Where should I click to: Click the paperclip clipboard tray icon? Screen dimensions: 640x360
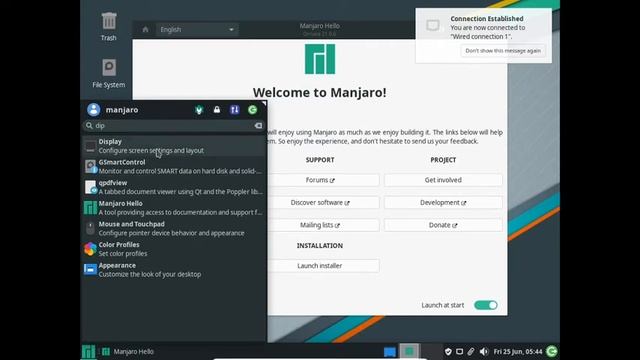471,351
